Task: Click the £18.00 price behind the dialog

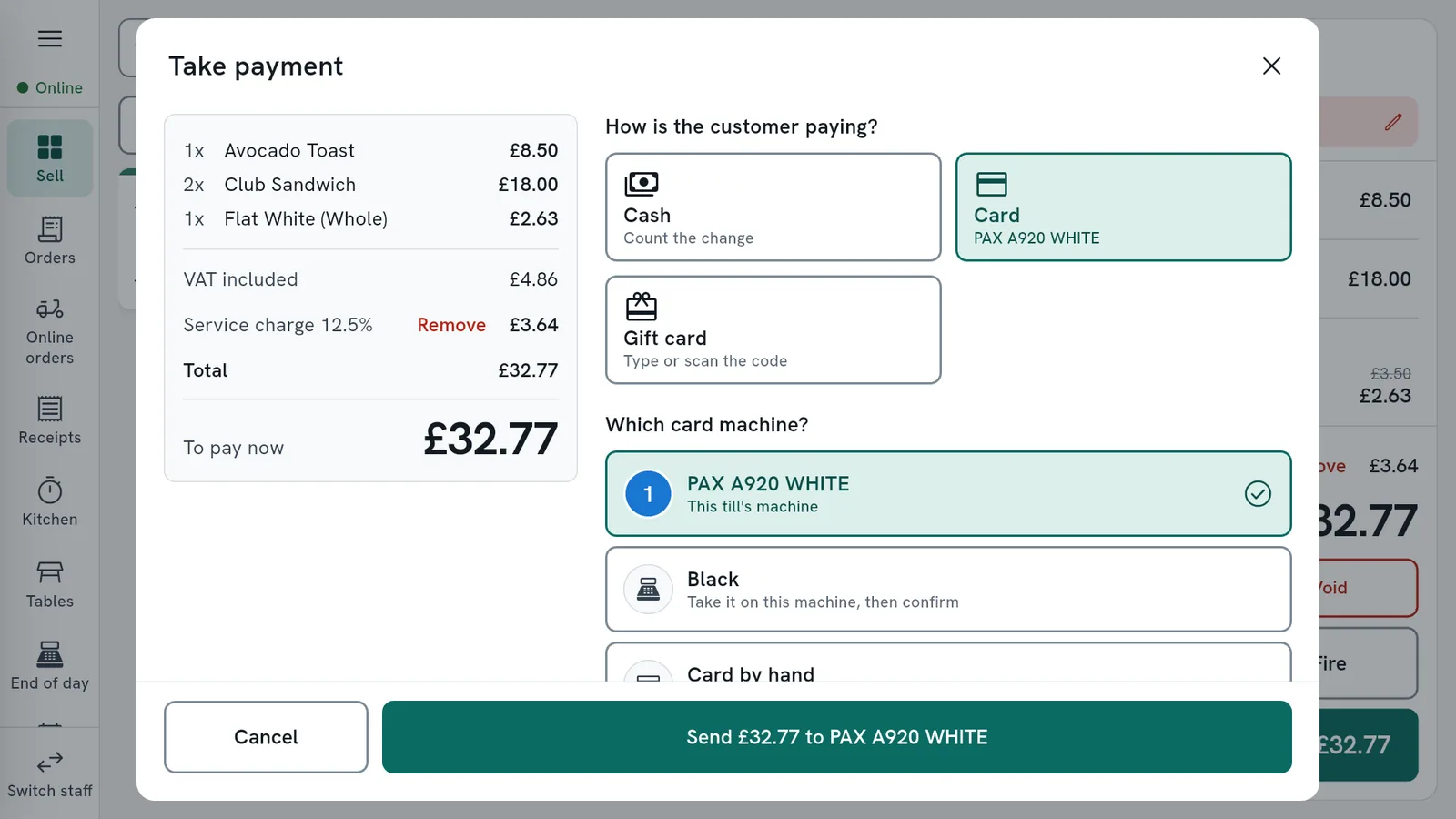Action: click(x=1380, y=279)
